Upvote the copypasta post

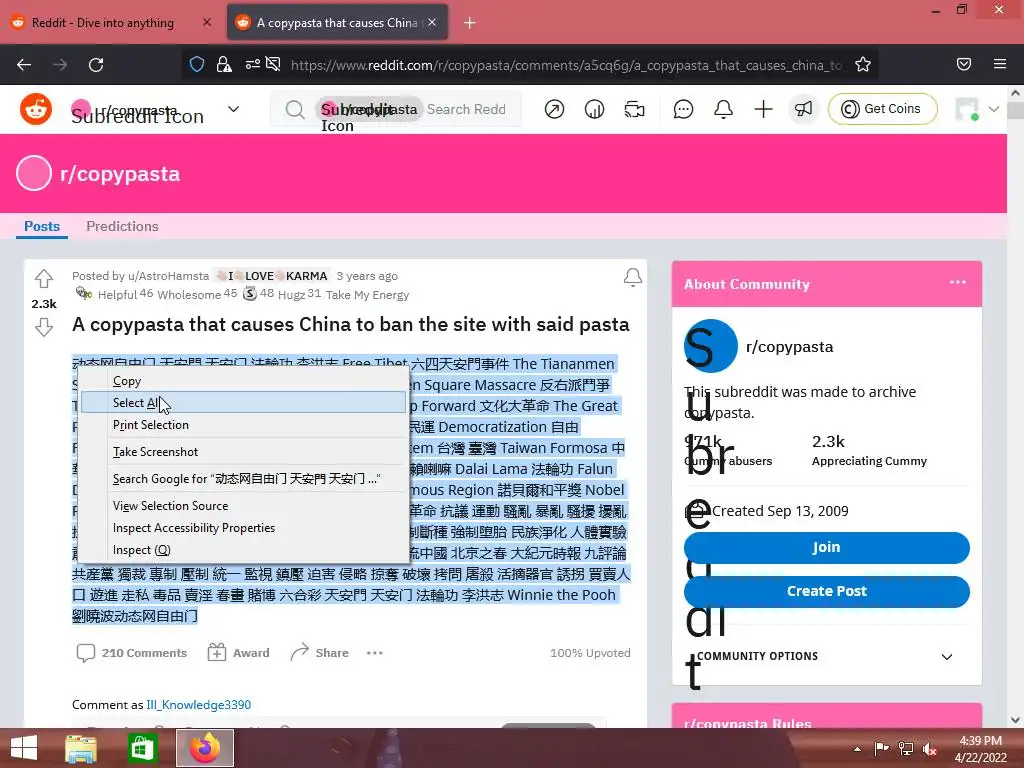44,279
